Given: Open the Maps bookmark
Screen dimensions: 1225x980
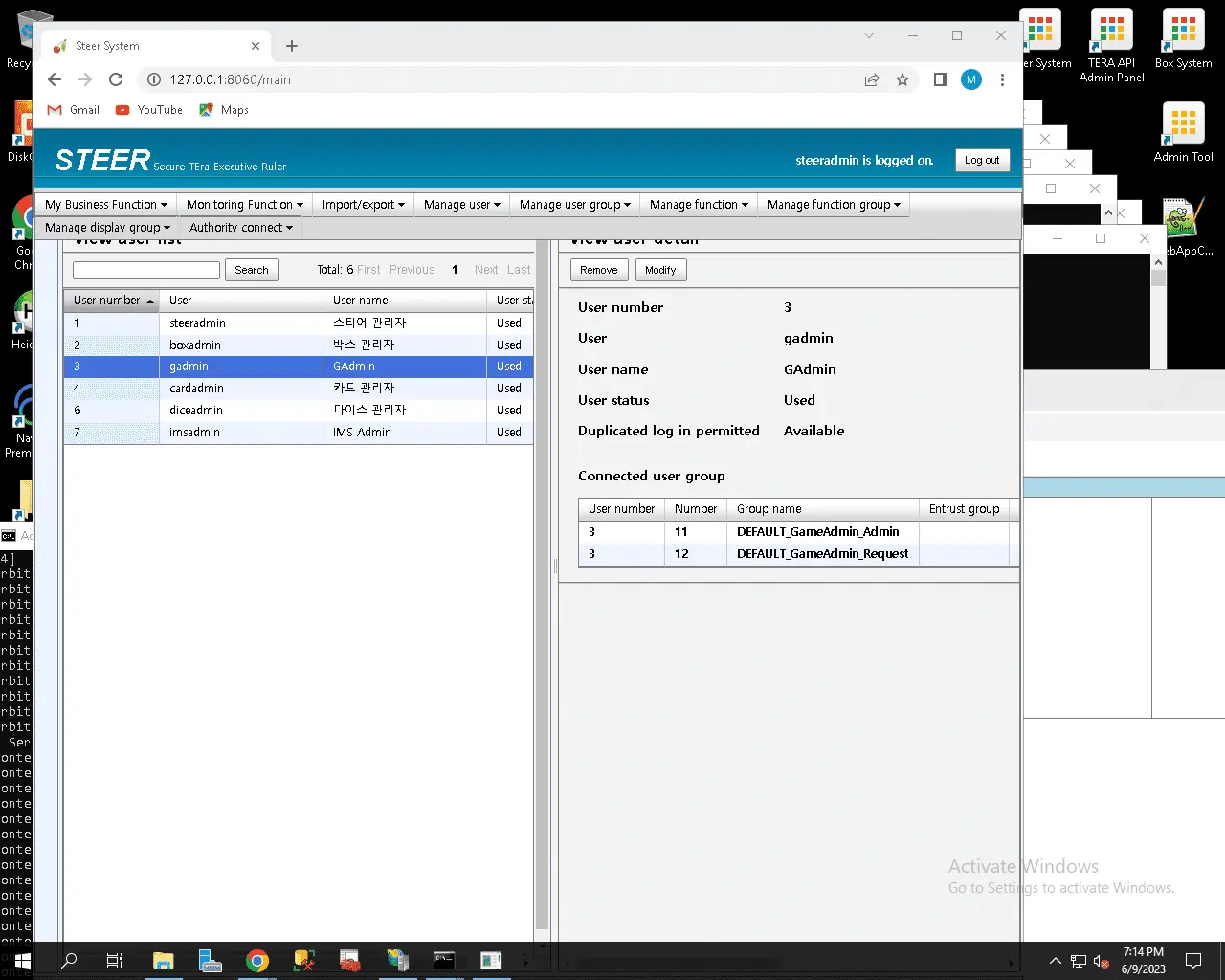Looking at the screenshot, I should point(224,110).
